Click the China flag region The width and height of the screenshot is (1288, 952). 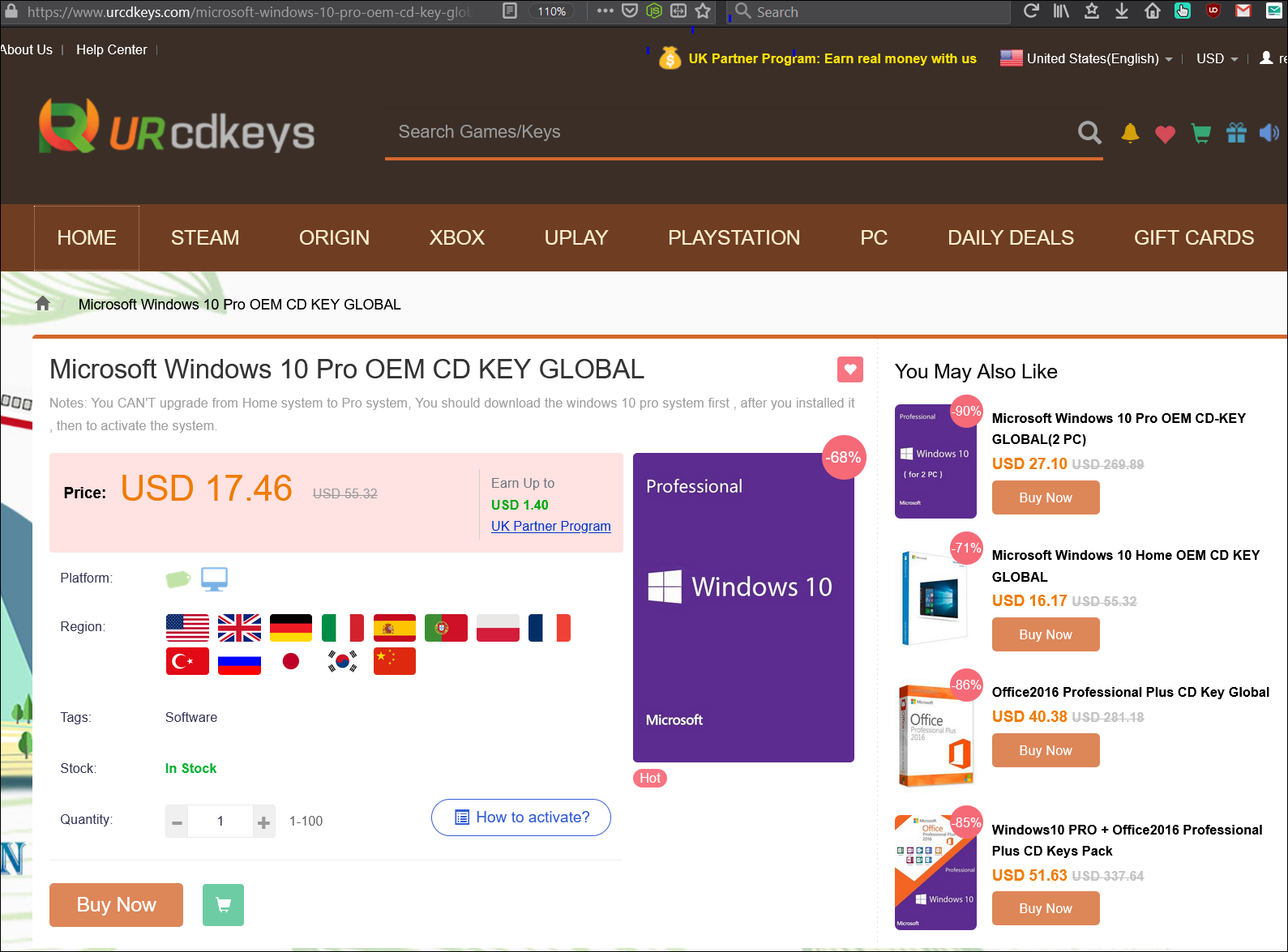click(395, 661)
